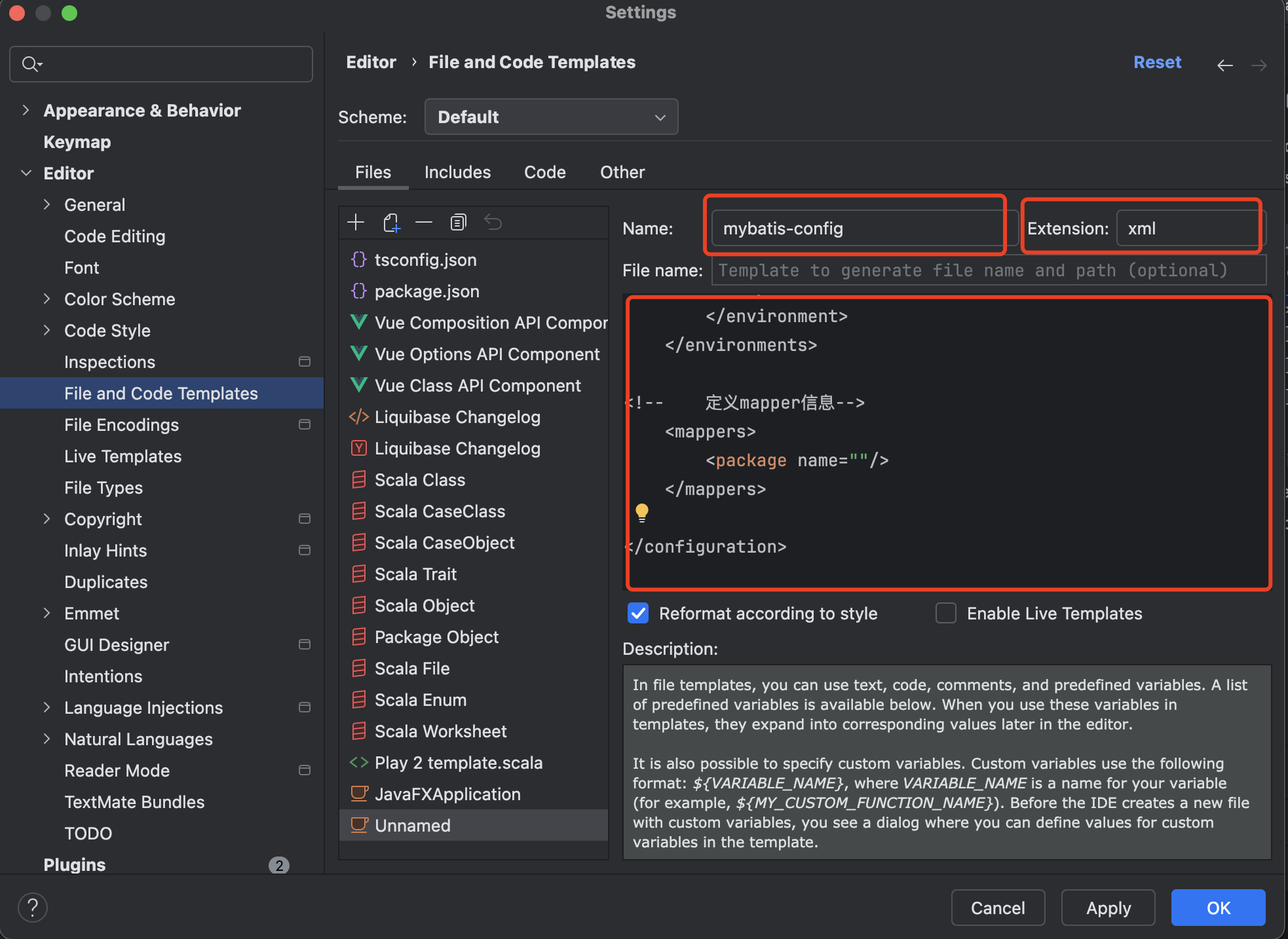Switch to the Includes tab
The height and width of the screenshot is (939, 1288).
(x=457, y=172)
